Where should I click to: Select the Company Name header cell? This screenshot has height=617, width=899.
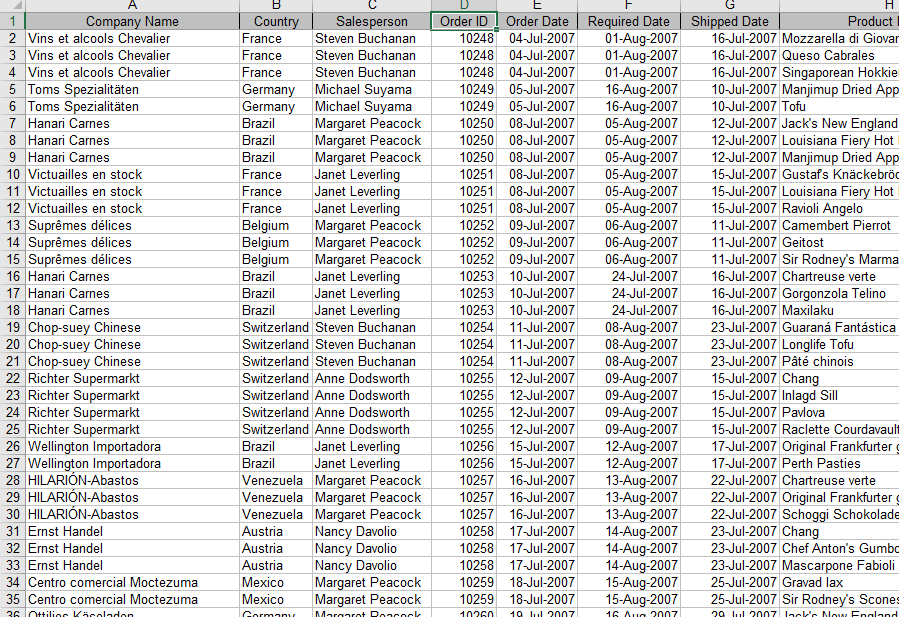coord(132,22)
